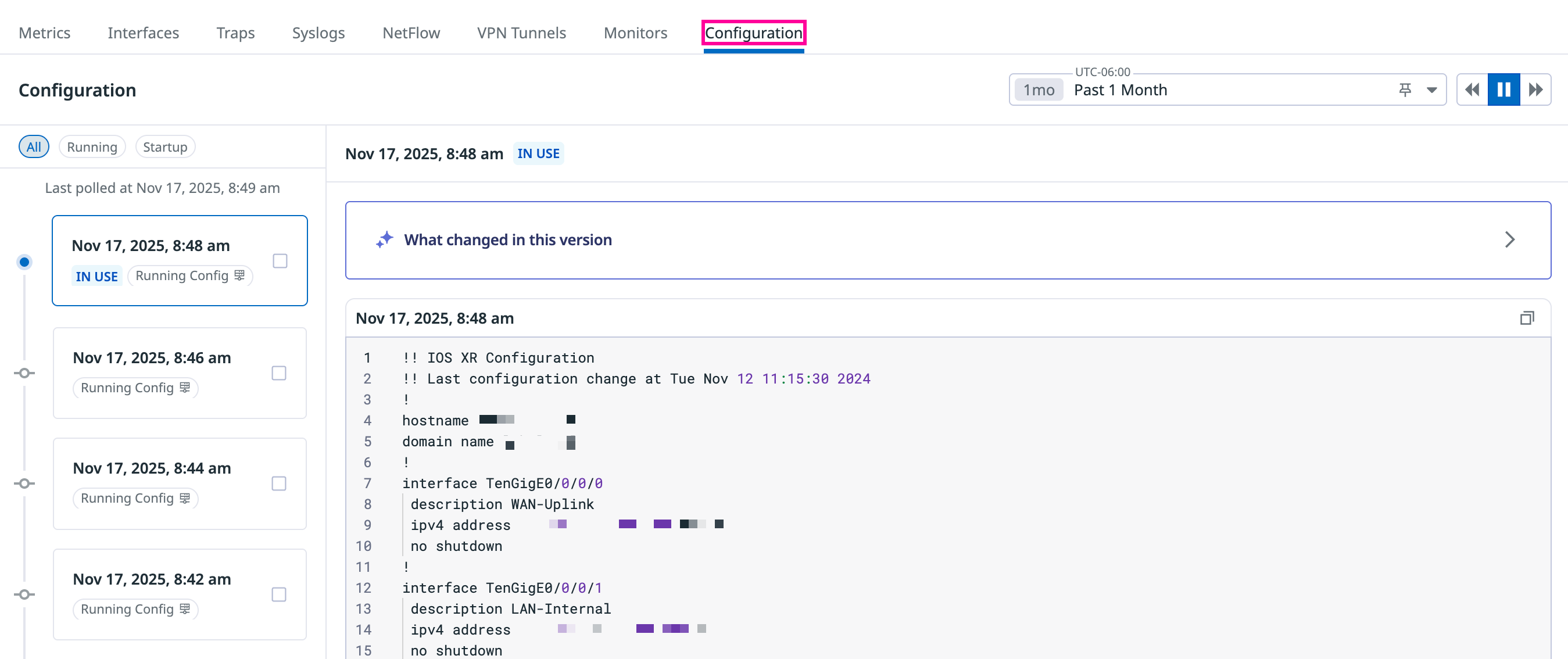Click timeline marker for 8:44 am version
Viewport: 1568px width, 659px height.
pos(24,483)
